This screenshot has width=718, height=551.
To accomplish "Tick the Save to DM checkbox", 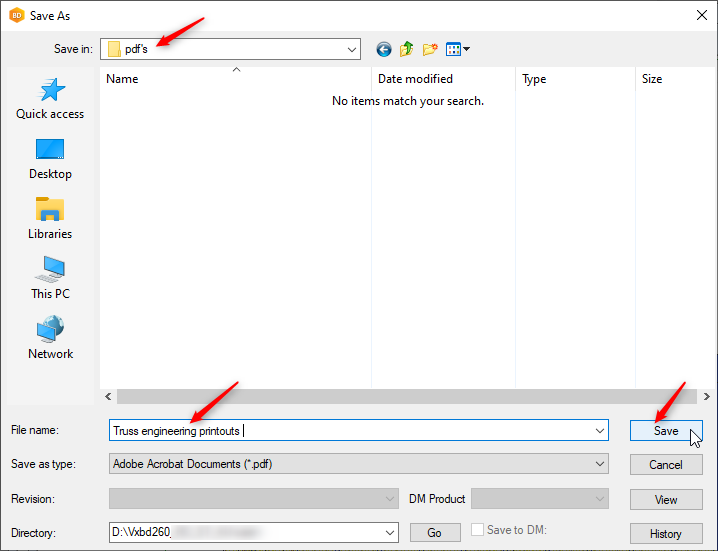I will point(477,530).
